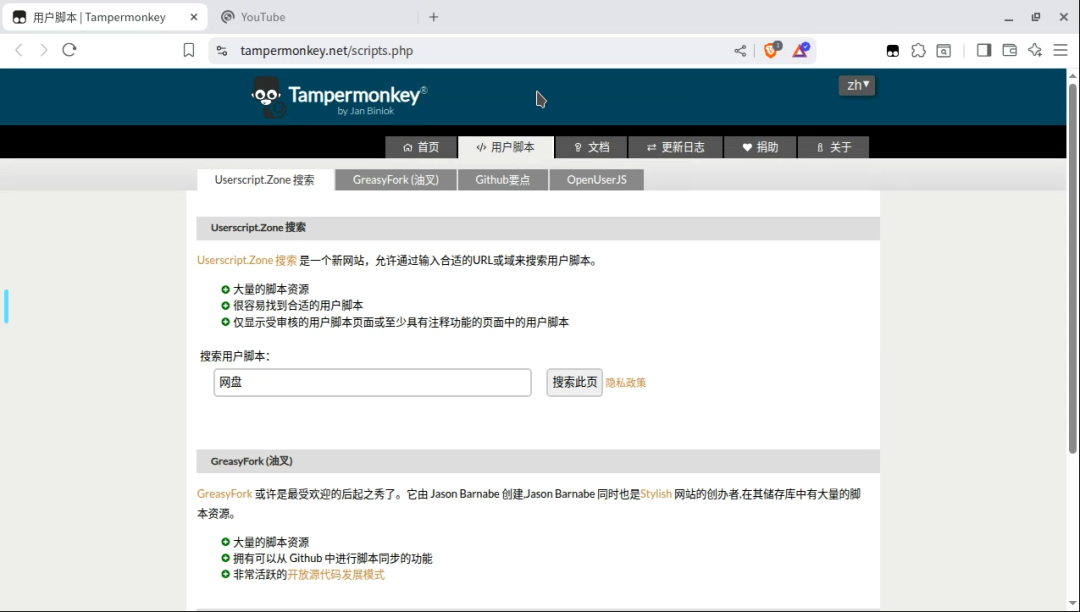The image size is (1080, 612).
Task: Click the GreasyFork (油叉) section header
Action: [538, 461]
